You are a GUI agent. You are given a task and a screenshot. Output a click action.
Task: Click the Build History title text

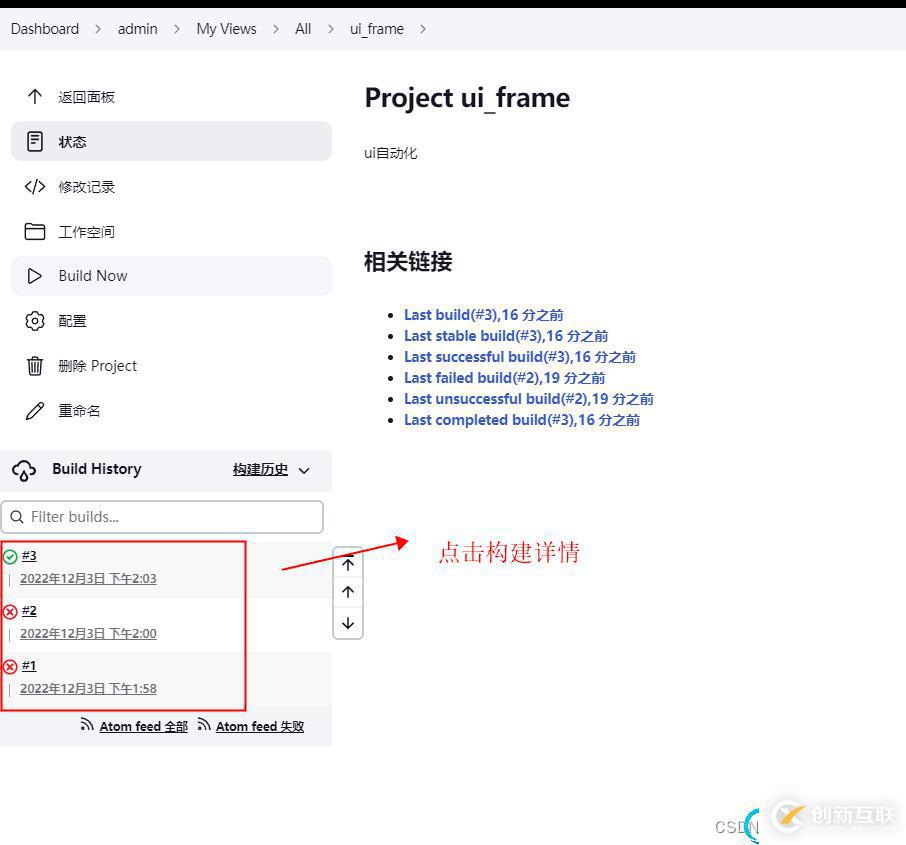click(96, 469)
